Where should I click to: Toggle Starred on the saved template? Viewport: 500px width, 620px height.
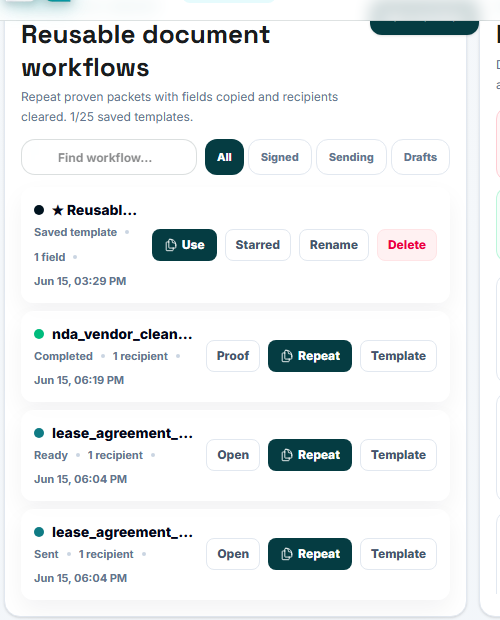coord(258,245)
